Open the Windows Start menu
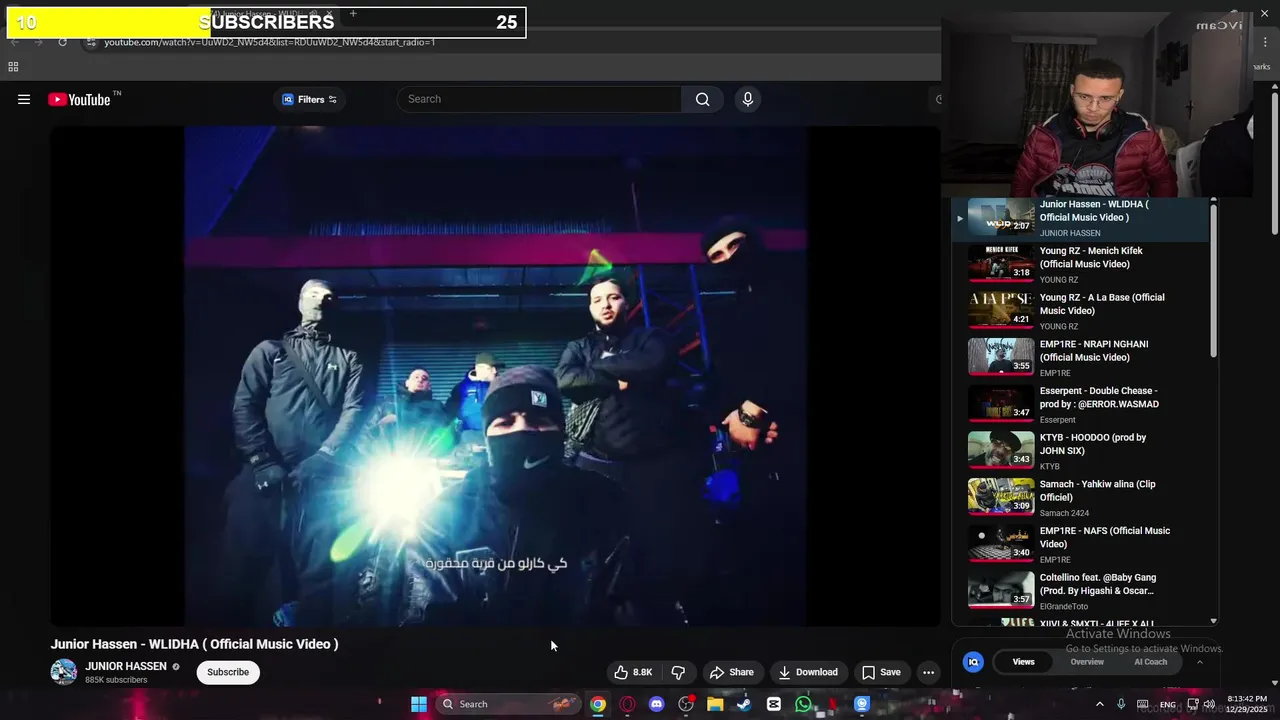Screen dimensions: 1280x720 419,704
